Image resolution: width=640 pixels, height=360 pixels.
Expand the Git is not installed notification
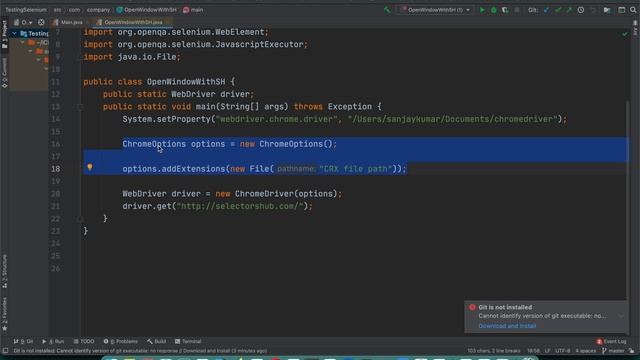620,316
